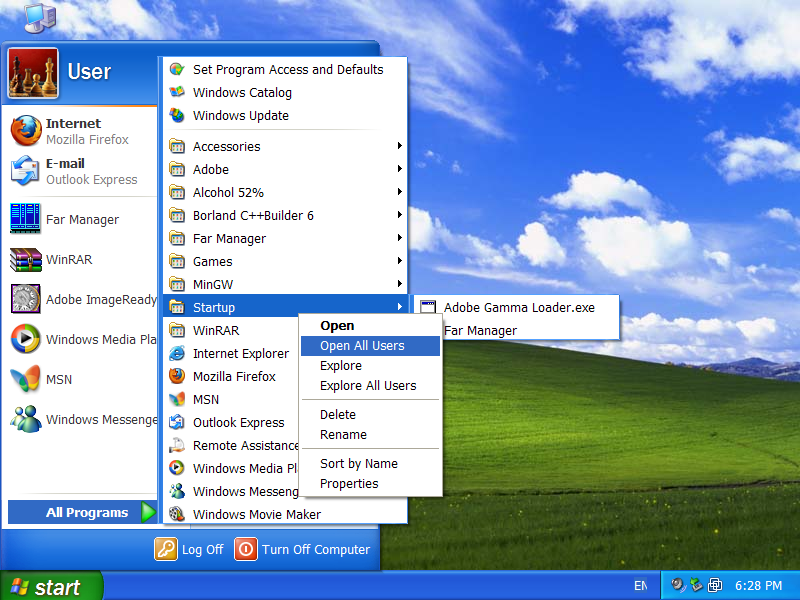Click the Turn Off Computer label
The image size is (800, 600).
pyautogui.click(x=316, y=549)
